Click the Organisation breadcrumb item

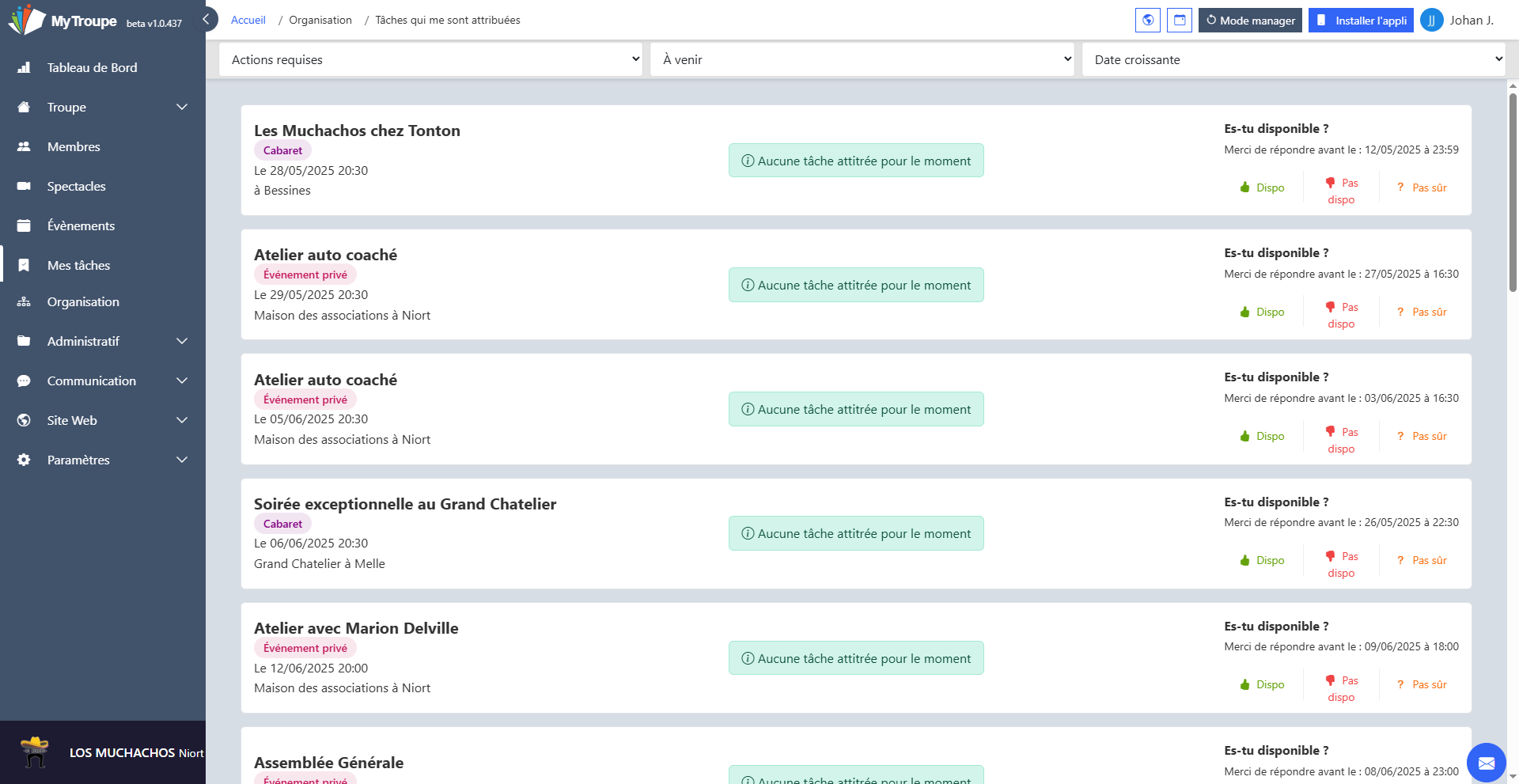[x=320, y=20]
